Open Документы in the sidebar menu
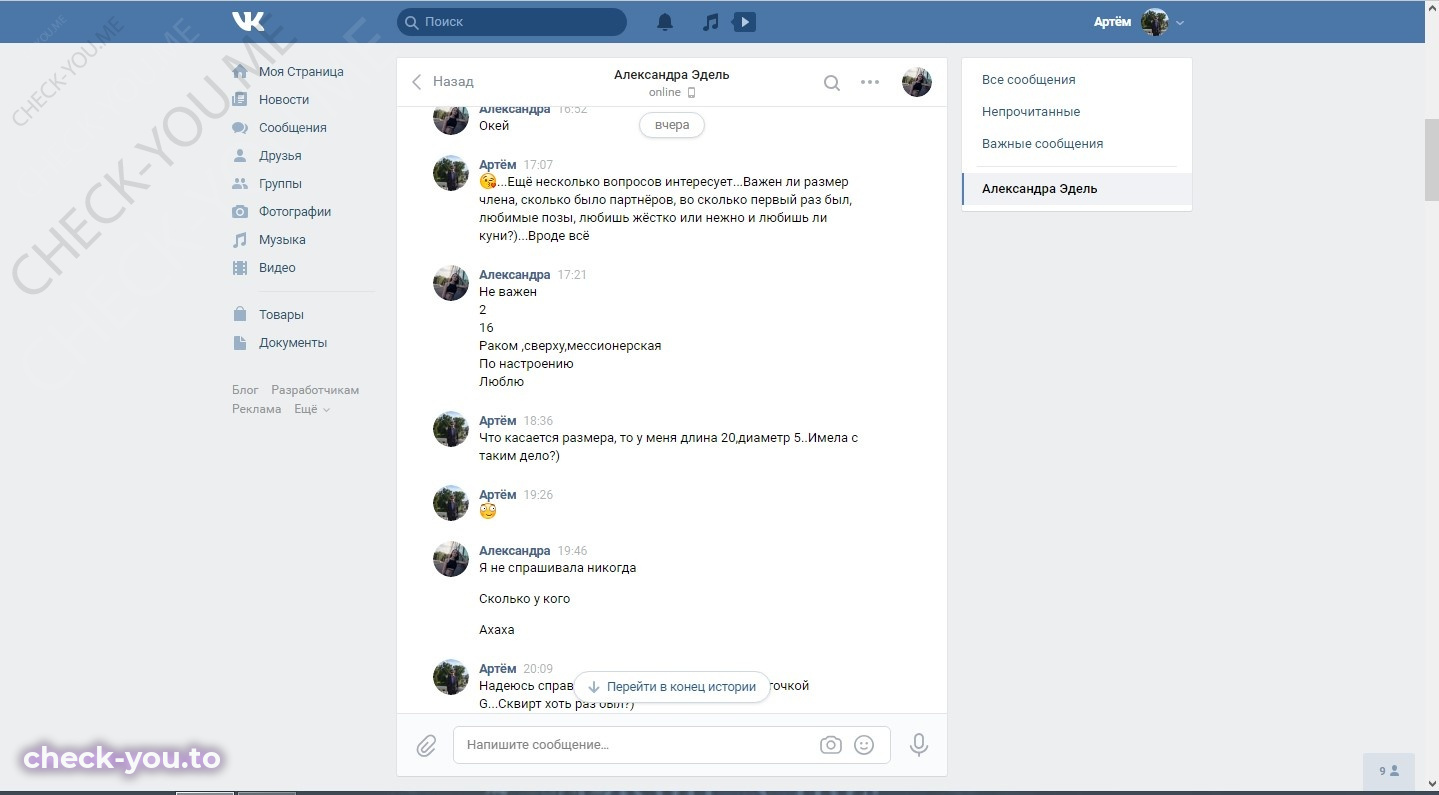This screenshot has height=795, width=1439. point(293,343)
